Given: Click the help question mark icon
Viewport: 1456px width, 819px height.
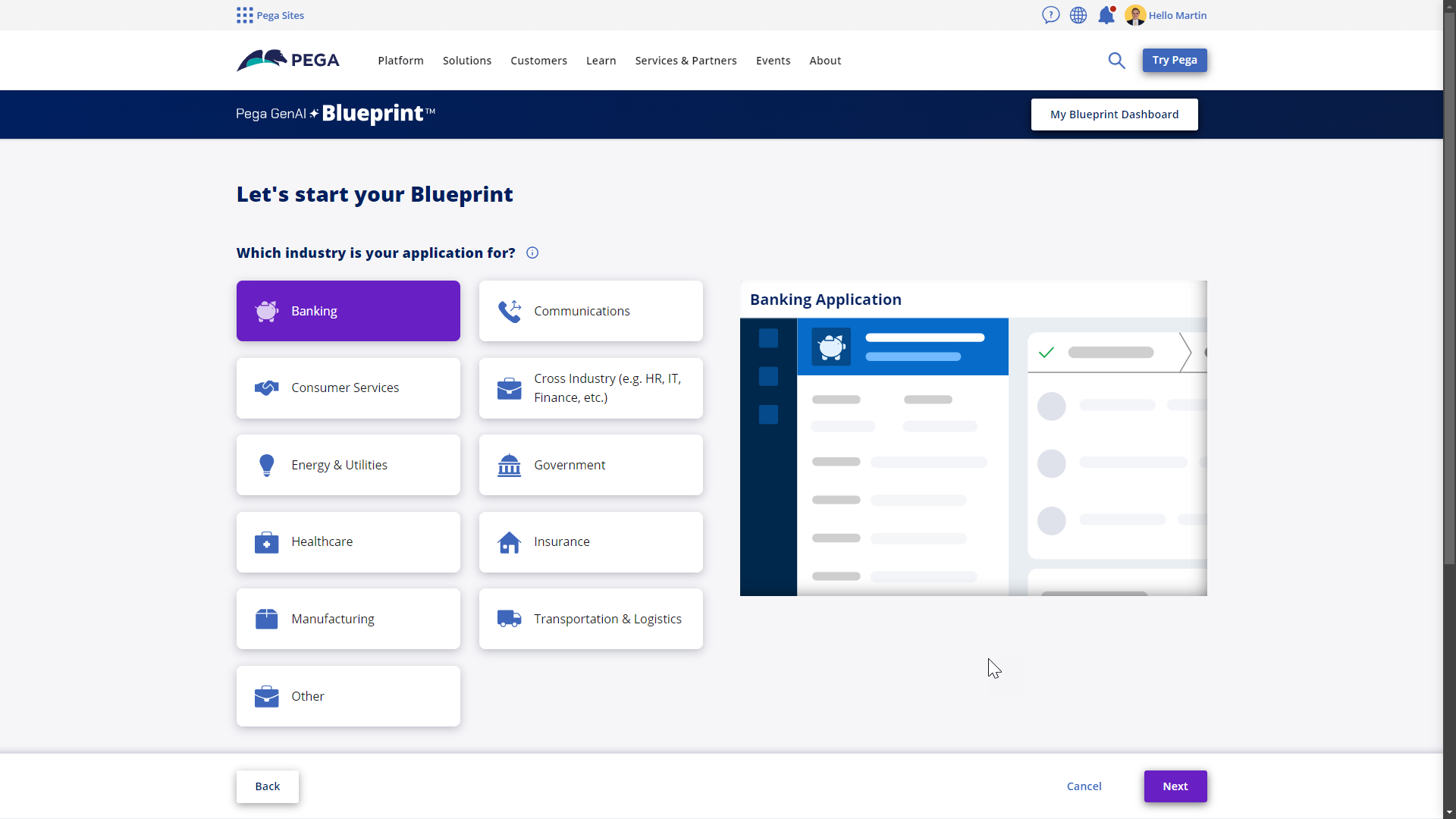Looking at the screenshot, I should pyautogui.click(x=1050, y=15).
